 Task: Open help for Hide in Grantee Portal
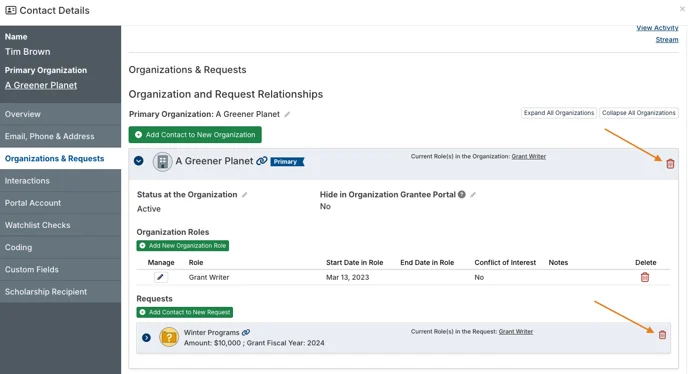click(x=462, y=194)
